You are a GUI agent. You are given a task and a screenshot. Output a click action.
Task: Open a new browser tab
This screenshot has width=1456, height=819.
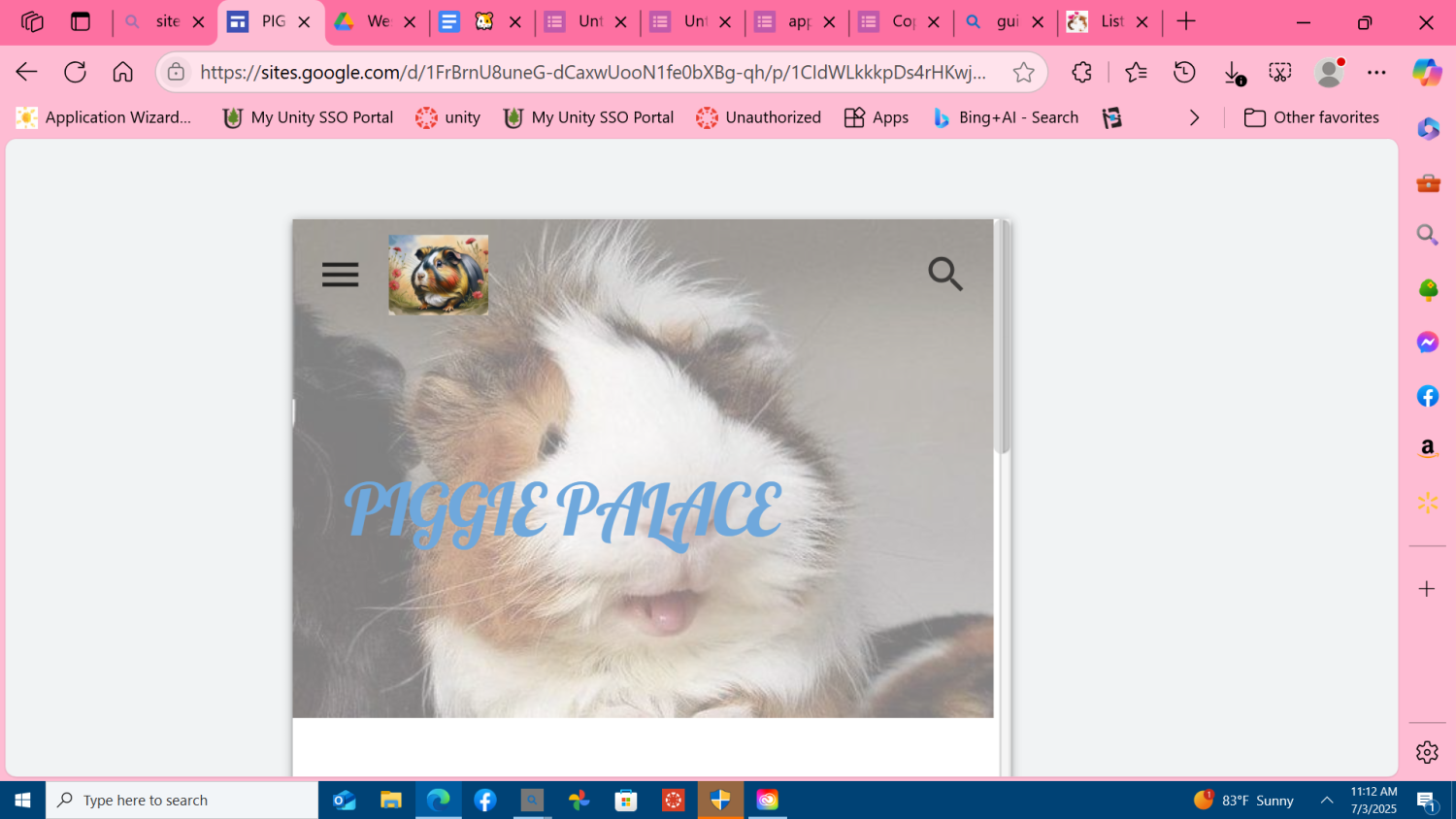[x=1186, y=21]
